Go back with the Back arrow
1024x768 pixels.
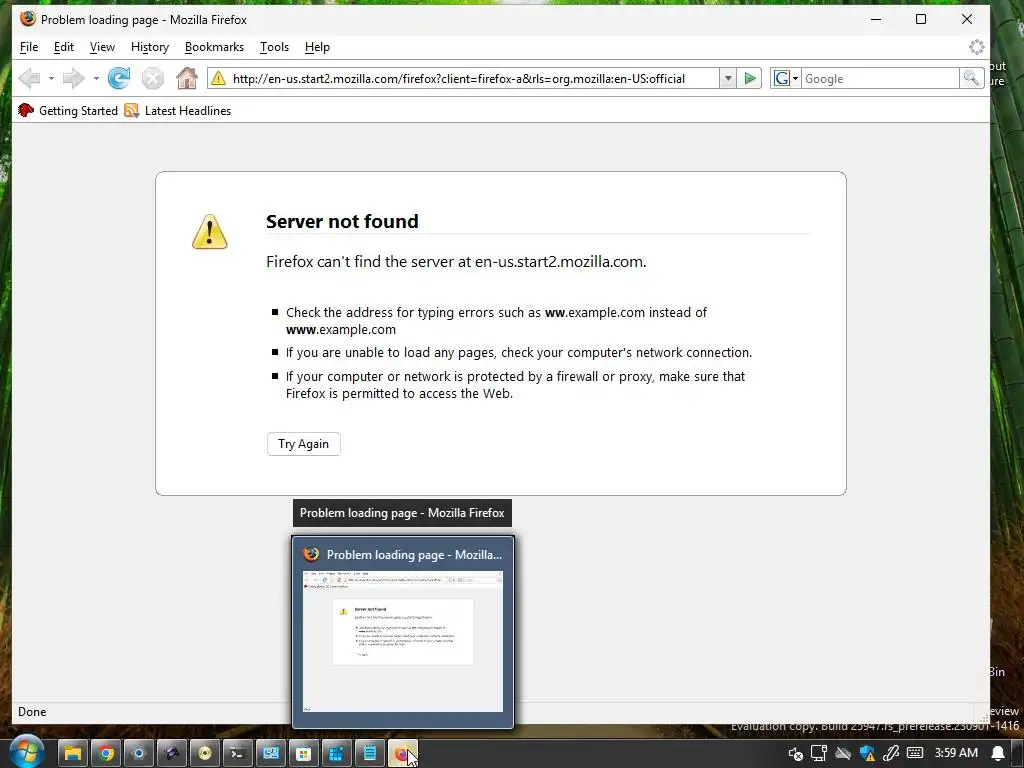pos(29,78)
